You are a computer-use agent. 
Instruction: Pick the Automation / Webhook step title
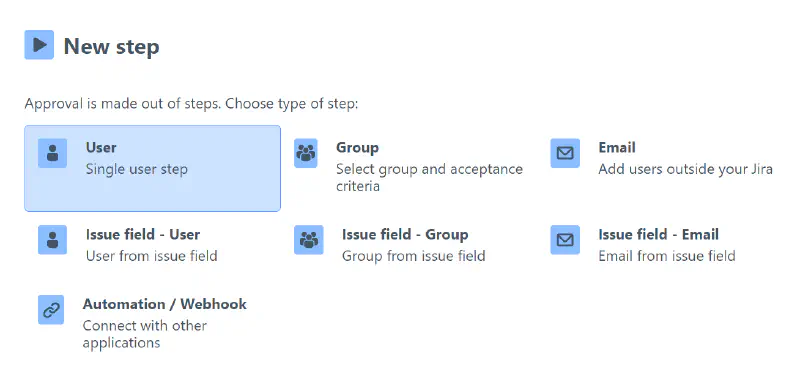pos(165,304)
